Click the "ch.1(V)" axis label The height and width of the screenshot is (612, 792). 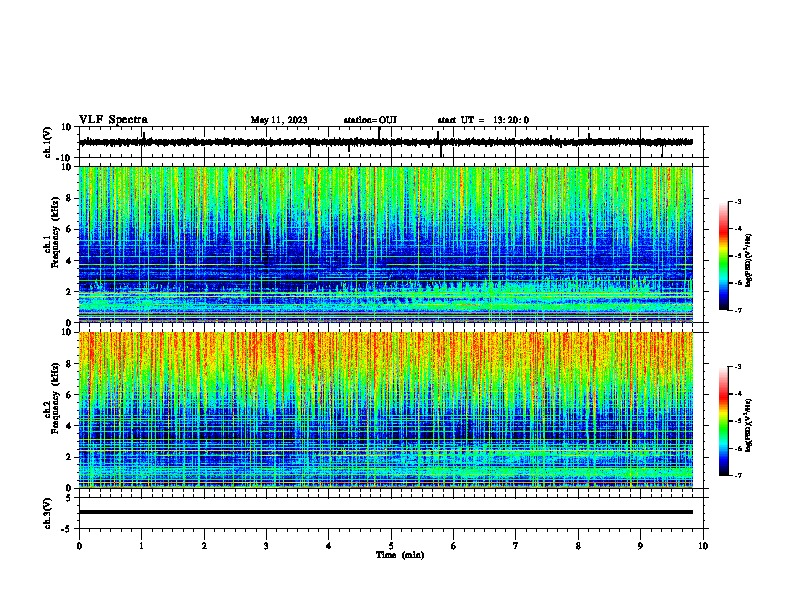coord(48,142)
